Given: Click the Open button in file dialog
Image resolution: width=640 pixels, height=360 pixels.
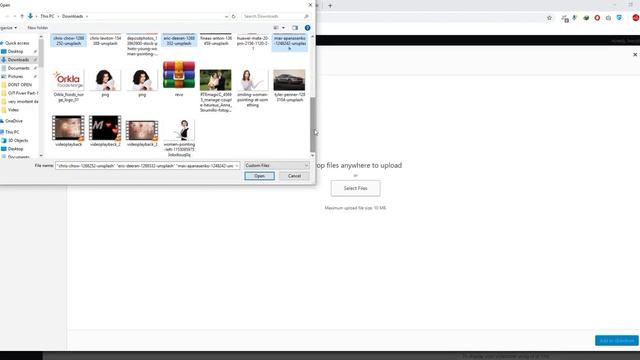Looking at the screenshot, I should 259,176.
